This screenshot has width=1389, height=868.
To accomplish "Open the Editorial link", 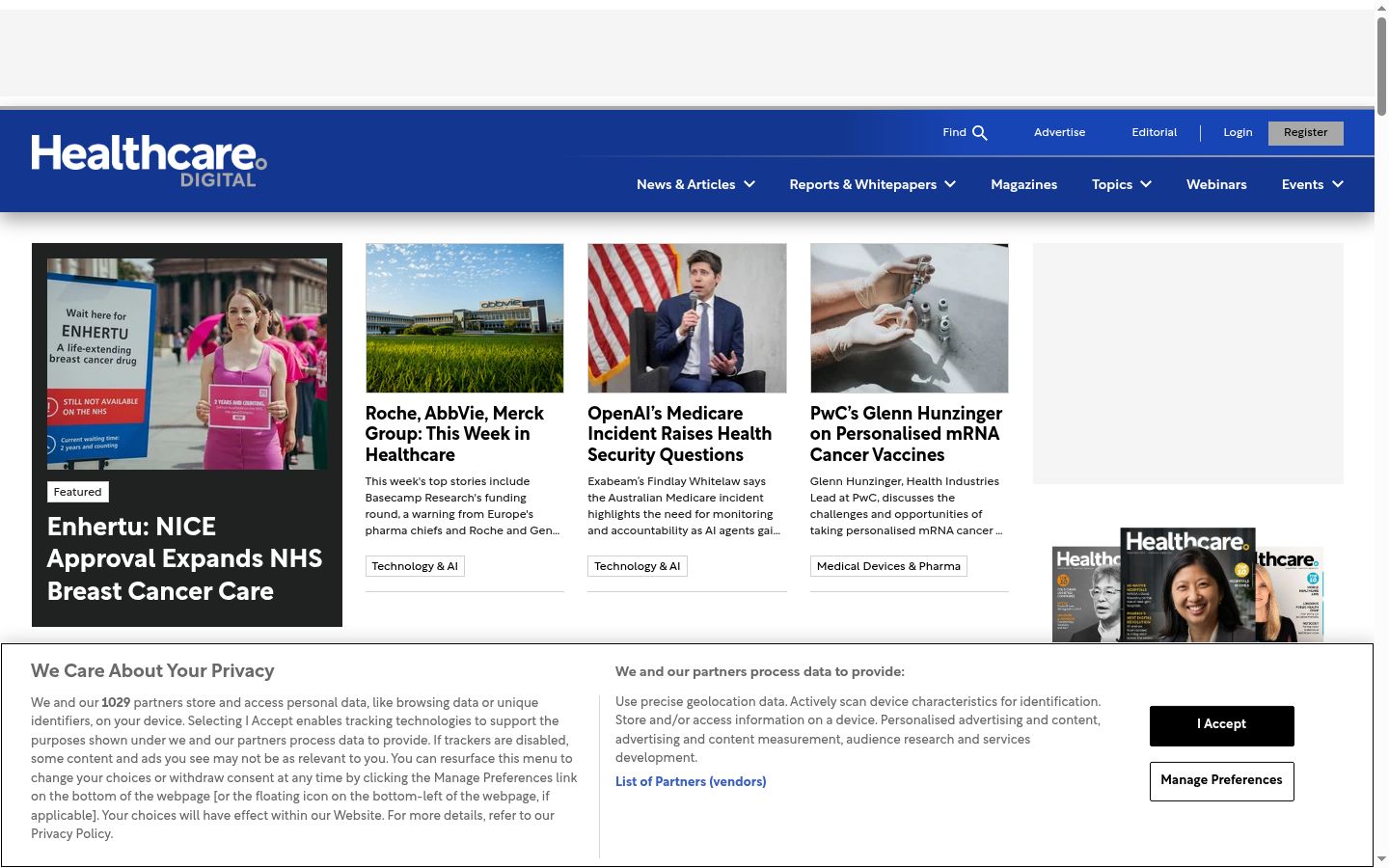I will point(1155,133).
